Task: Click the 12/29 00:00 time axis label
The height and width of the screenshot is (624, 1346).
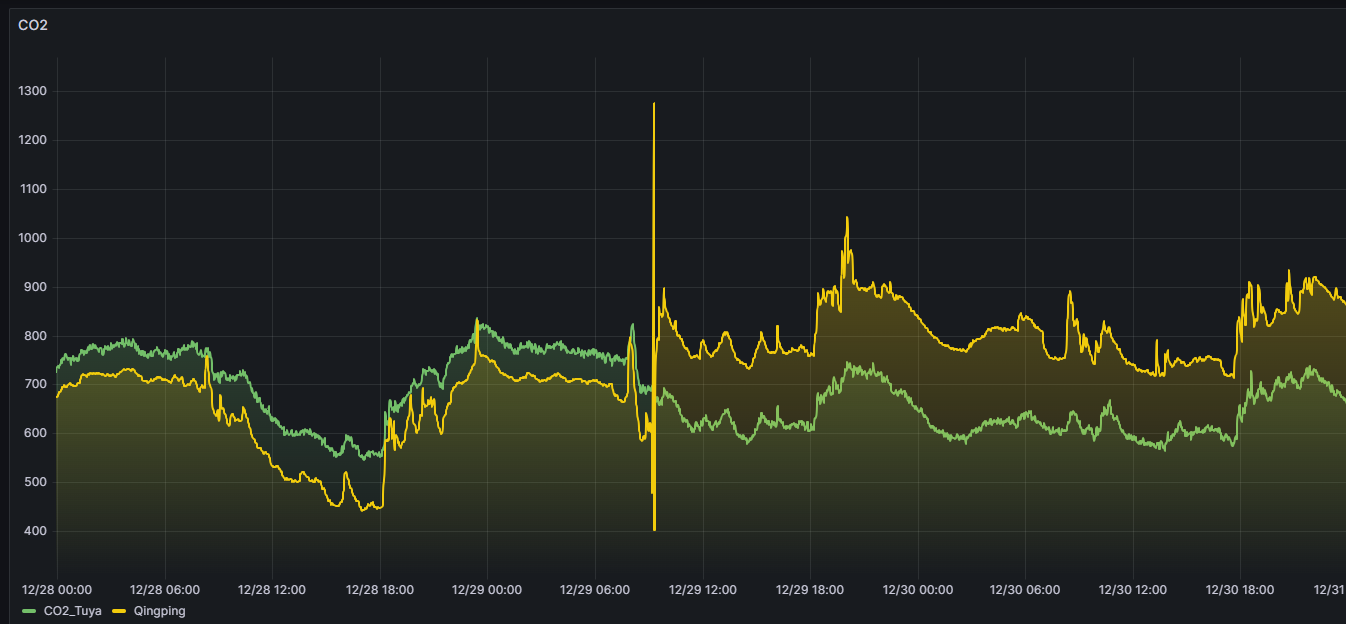Action: point(487,590)
